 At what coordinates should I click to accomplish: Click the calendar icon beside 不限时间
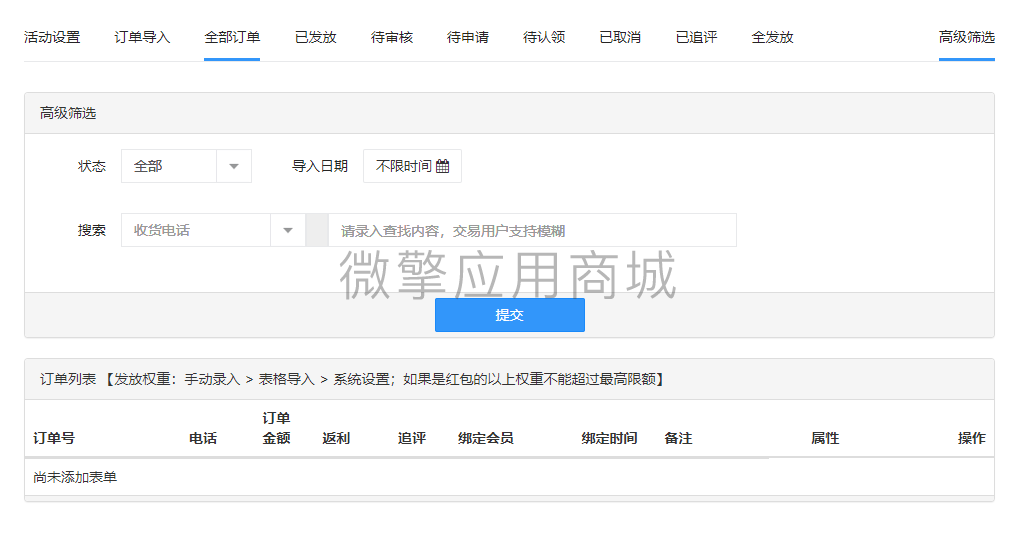pos(442,166)
